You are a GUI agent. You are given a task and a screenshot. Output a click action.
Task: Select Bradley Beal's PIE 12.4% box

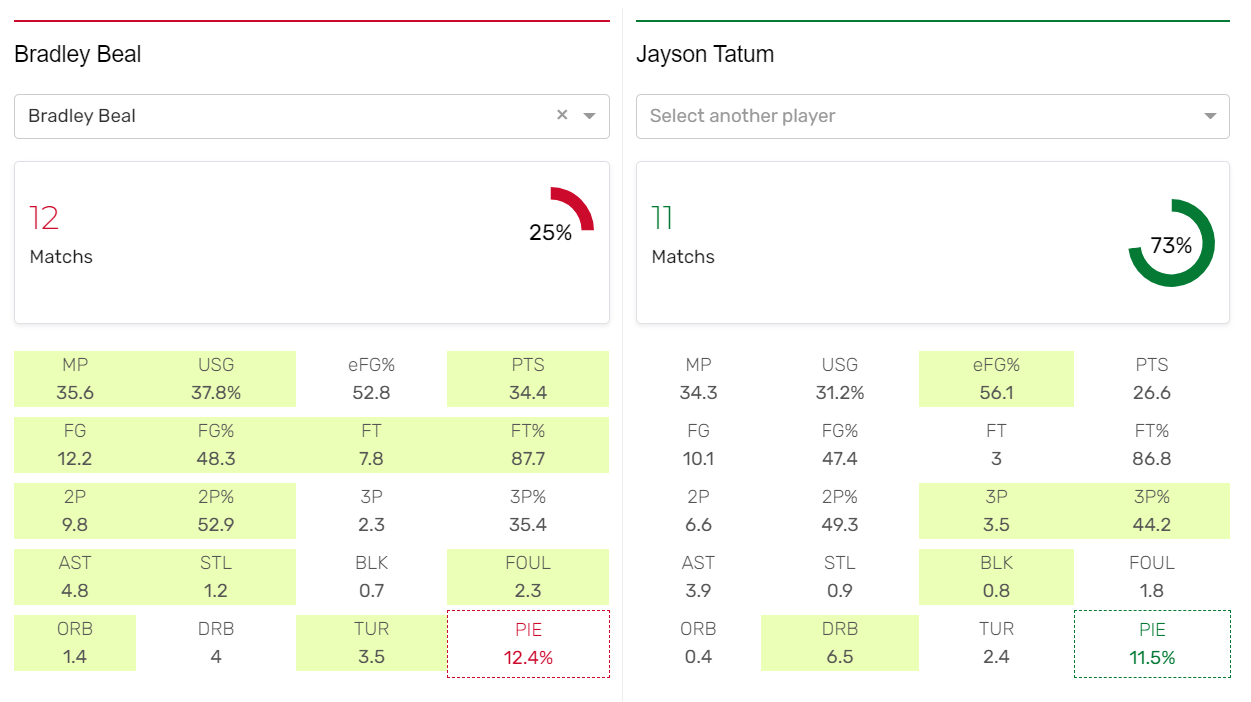pos(528,644)
